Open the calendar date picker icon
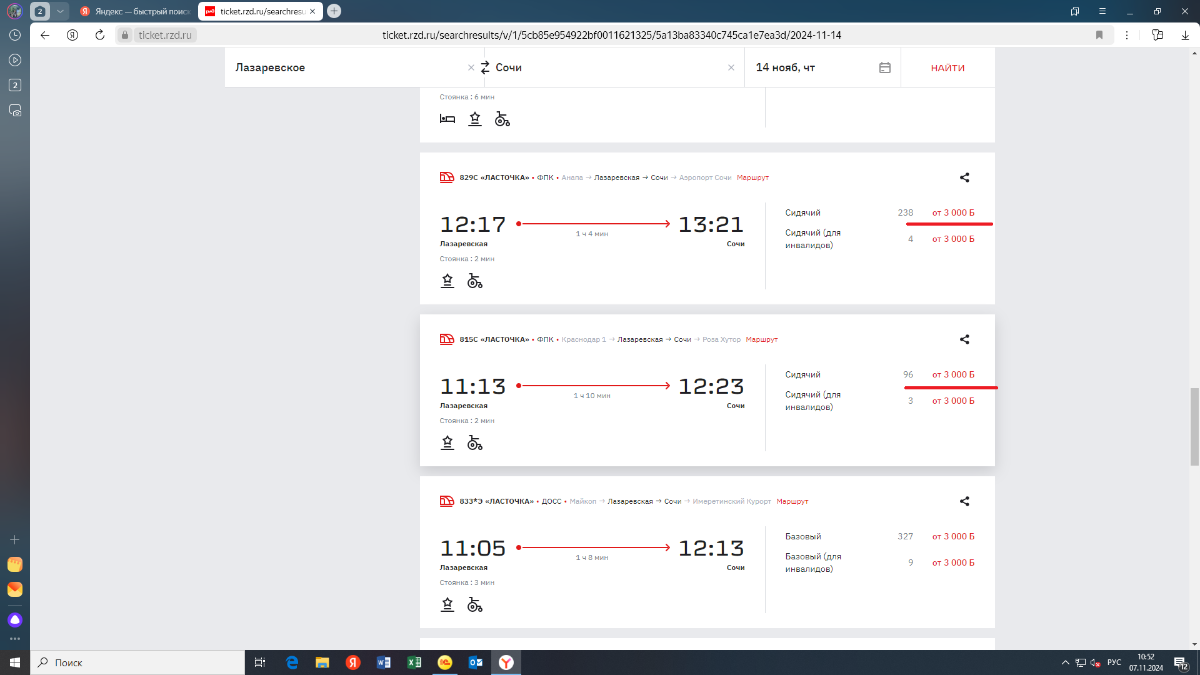1200x675 pixels. pos(884,68)
